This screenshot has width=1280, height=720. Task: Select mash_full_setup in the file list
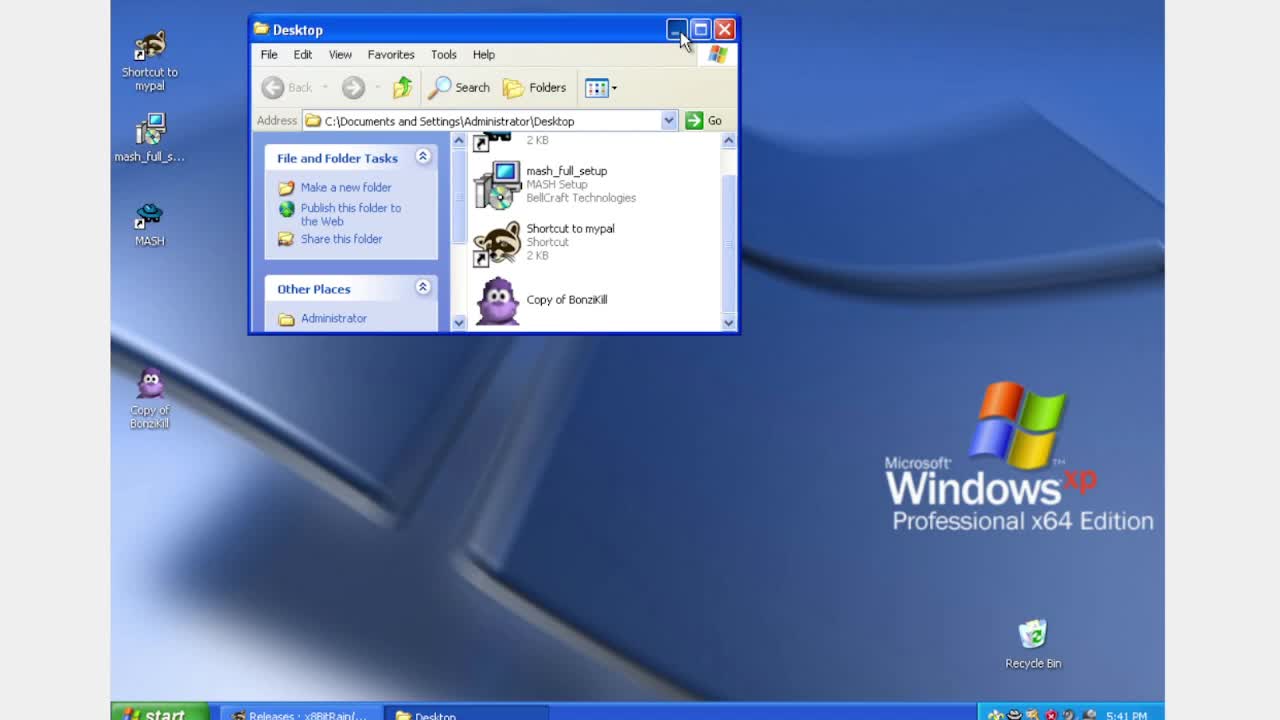coord(567,171)
